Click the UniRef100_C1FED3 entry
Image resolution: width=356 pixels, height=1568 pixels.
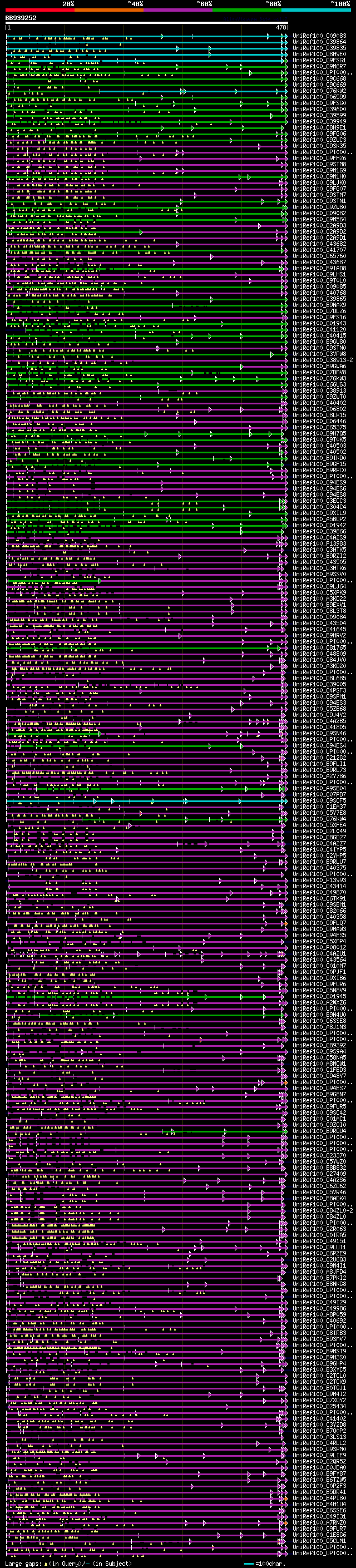pos(319,1070)
